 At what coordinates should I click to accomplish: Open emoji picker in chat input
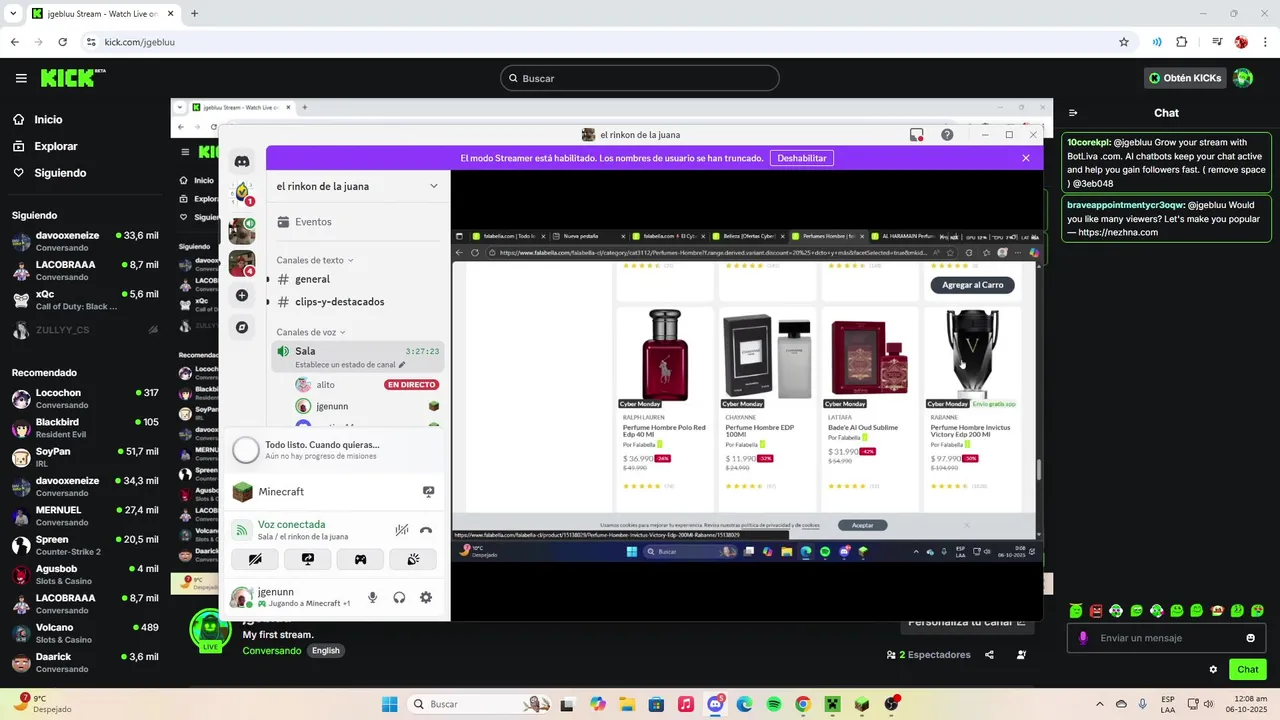click(1250, 638)
